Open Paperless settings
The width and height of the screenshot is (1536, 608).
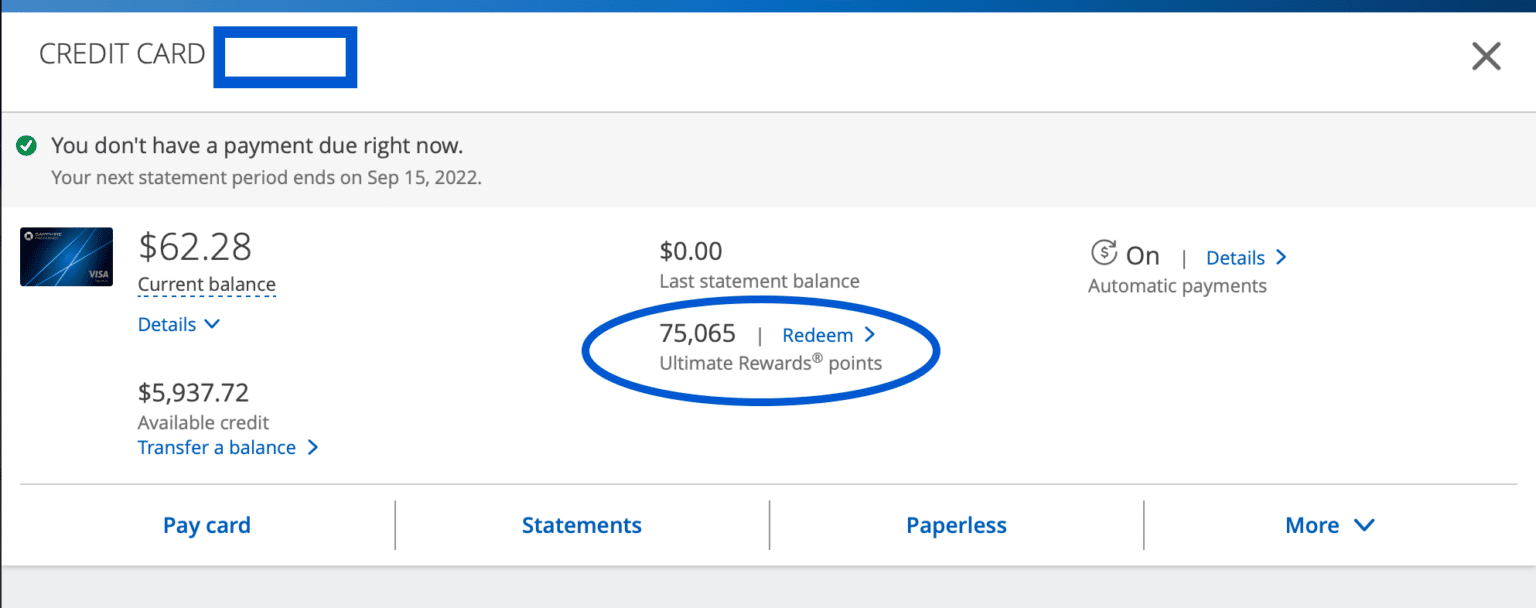[x=956, y=524]
